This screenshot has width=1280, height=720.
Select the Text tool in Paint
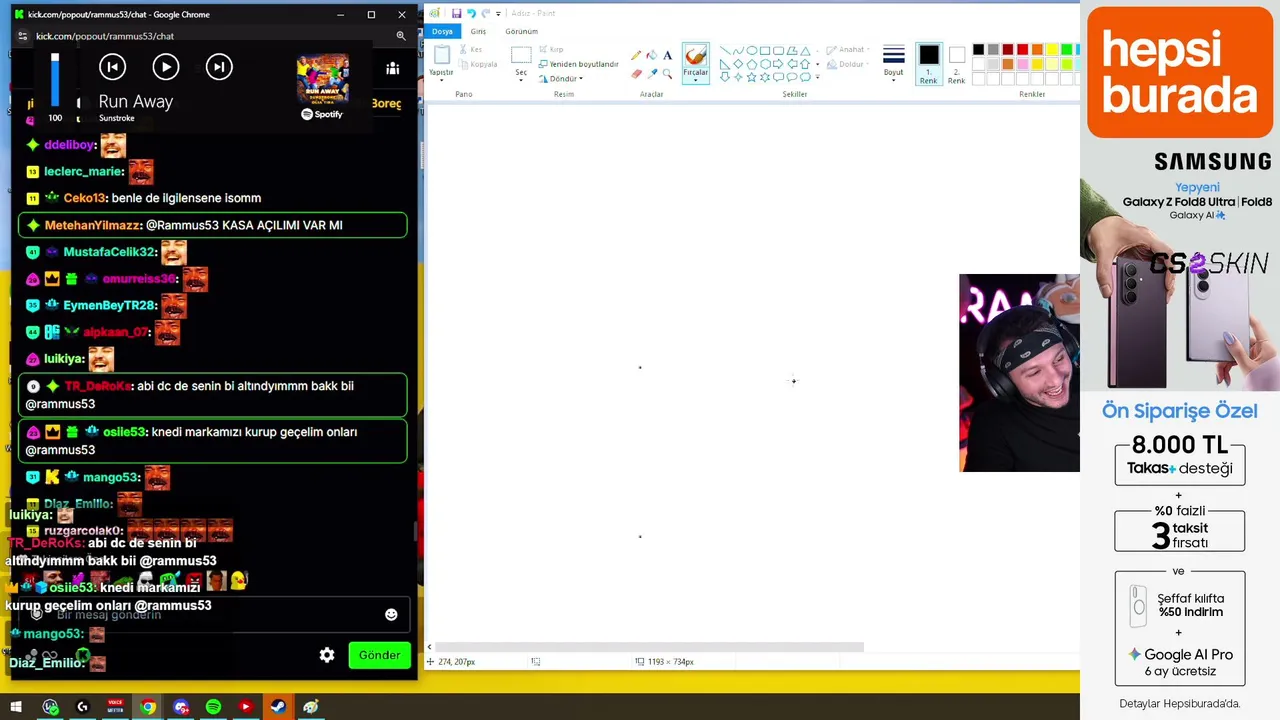pos(667,55)
